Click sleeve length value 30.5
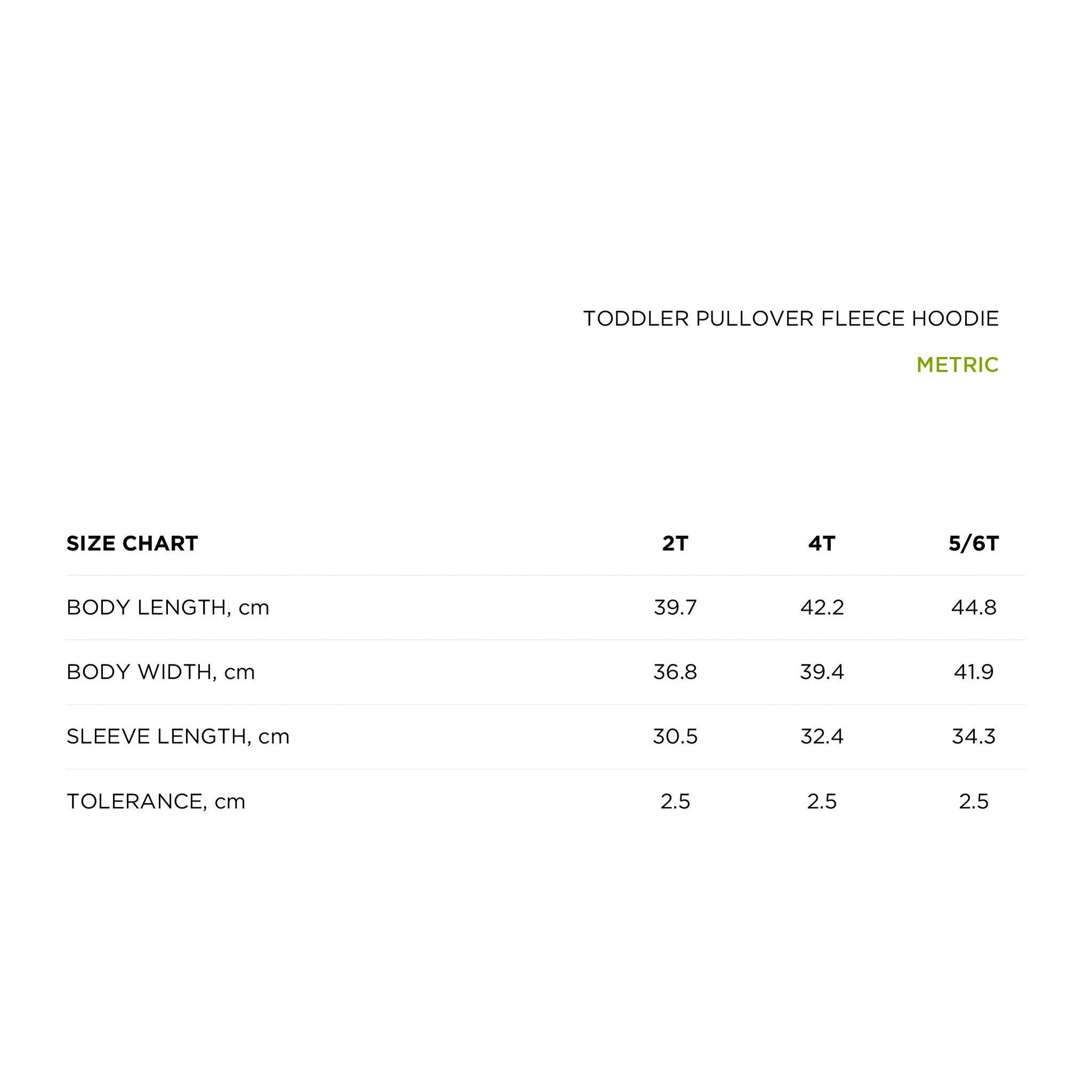 pyautogui.click(x=675, y=737)
